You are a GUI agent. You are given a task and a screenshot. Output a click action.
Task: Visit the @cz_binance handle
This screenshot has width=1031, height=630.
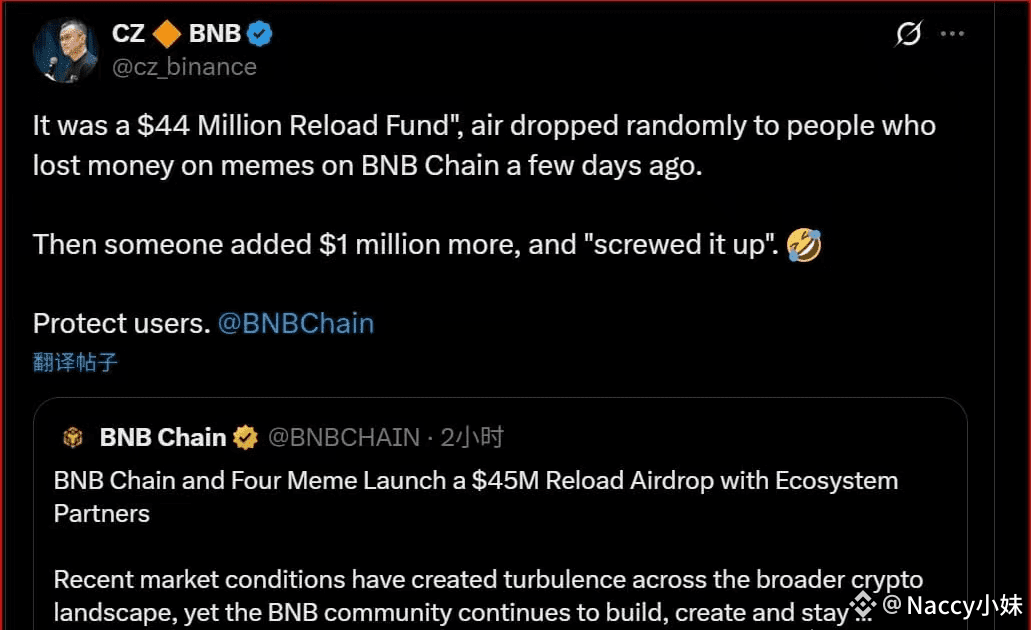pyautogui.click(x=184, y=67)
